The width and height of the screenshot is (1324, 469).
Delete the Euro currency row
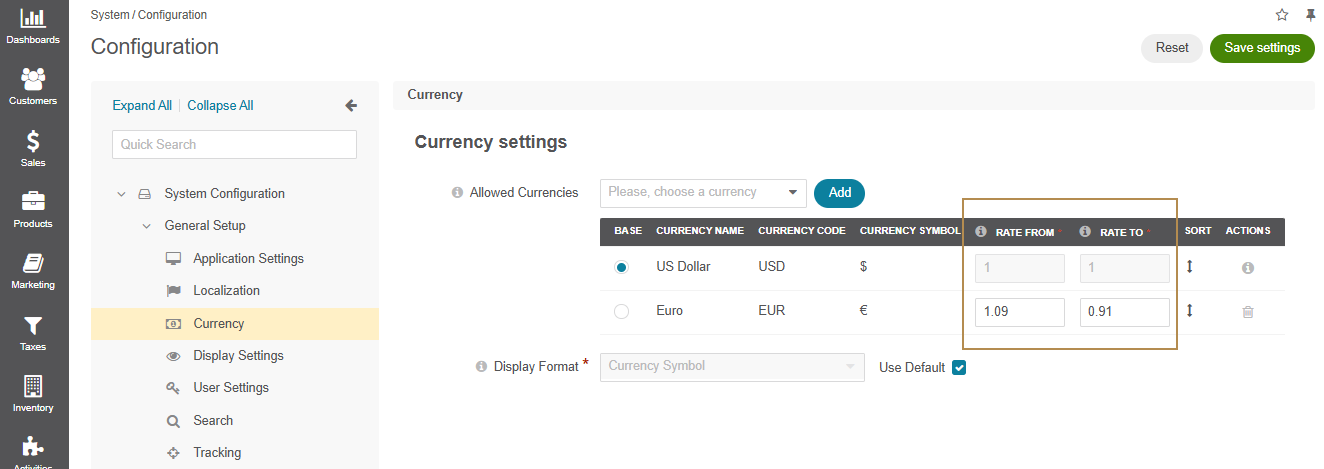[1247, 312]
